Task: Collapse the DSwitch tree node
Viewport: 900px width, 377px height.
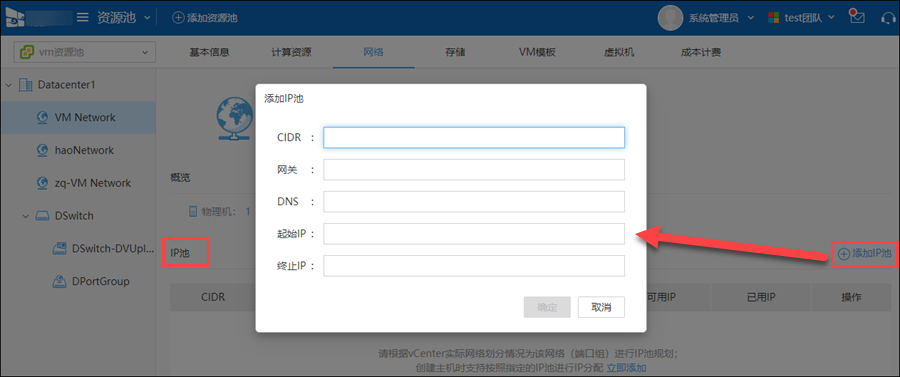Action: point(26,216)
